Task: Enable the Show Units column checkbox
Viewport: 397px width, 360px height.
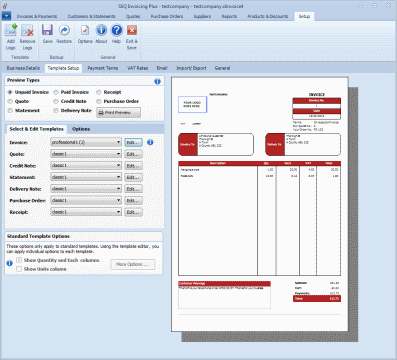Action: point(19,269)
